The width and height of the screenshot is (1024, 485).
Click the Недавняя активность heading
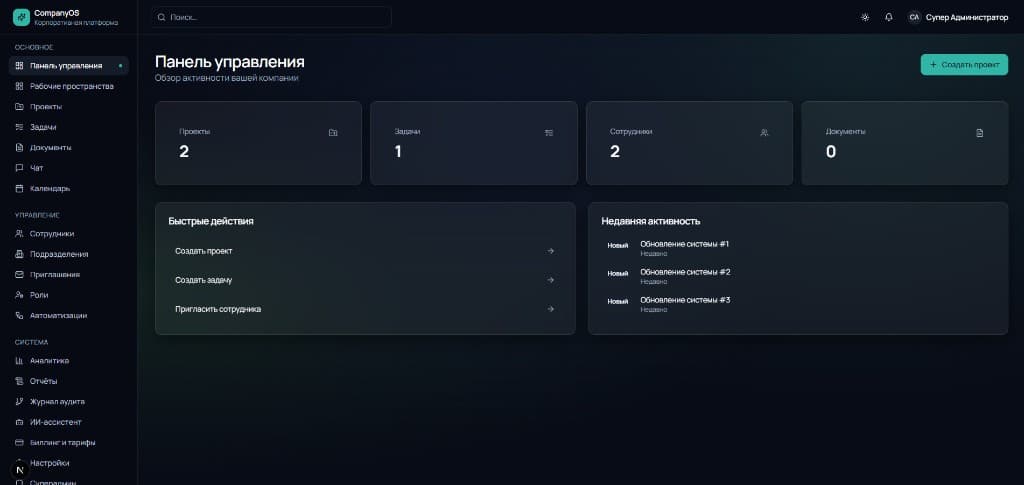650,221
